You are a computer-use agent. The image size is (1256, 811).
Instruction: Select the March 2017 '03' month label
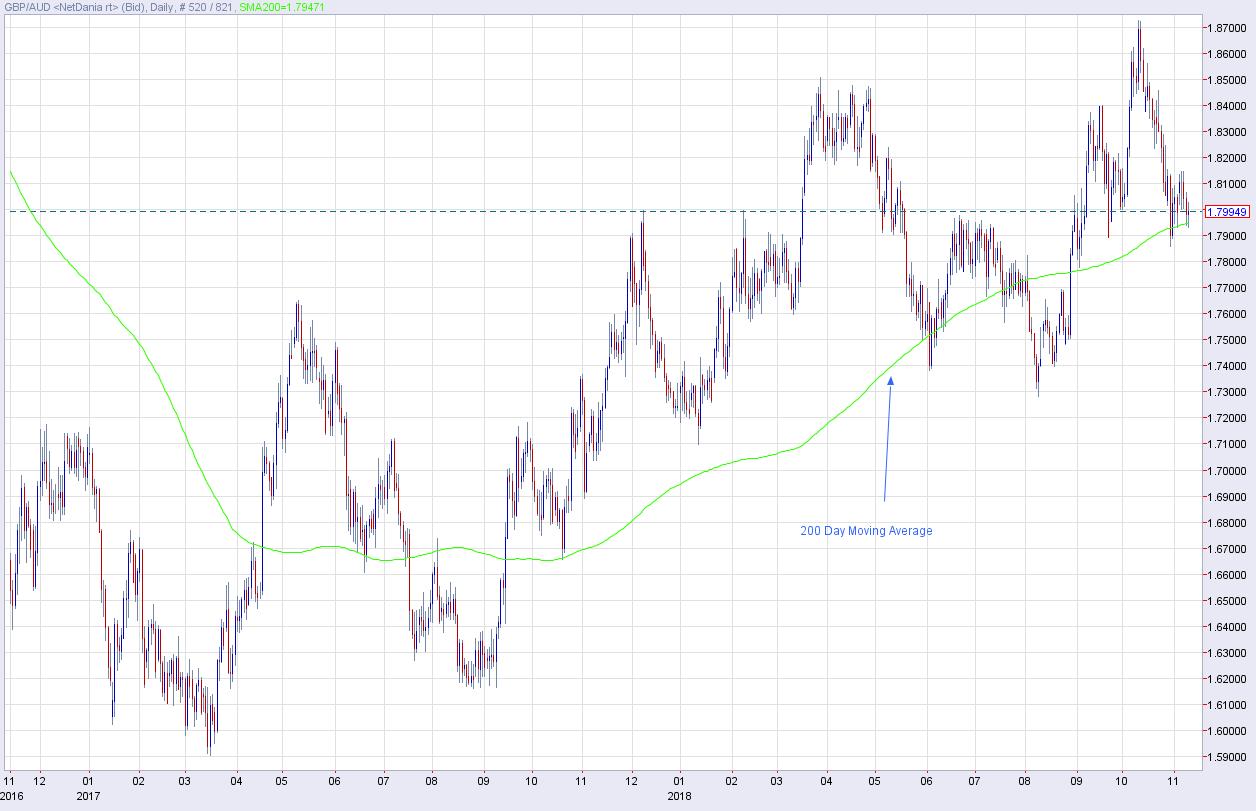click(185, 781)
